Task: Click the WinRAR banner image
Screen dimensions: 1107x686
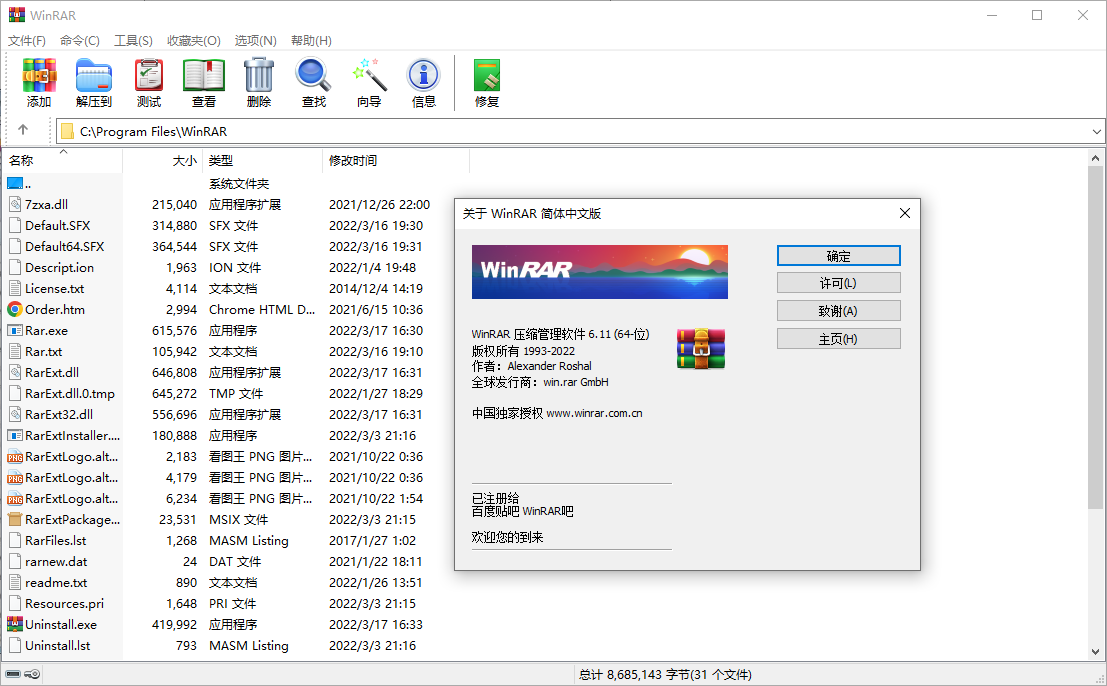Action: [x=599, y=272]
